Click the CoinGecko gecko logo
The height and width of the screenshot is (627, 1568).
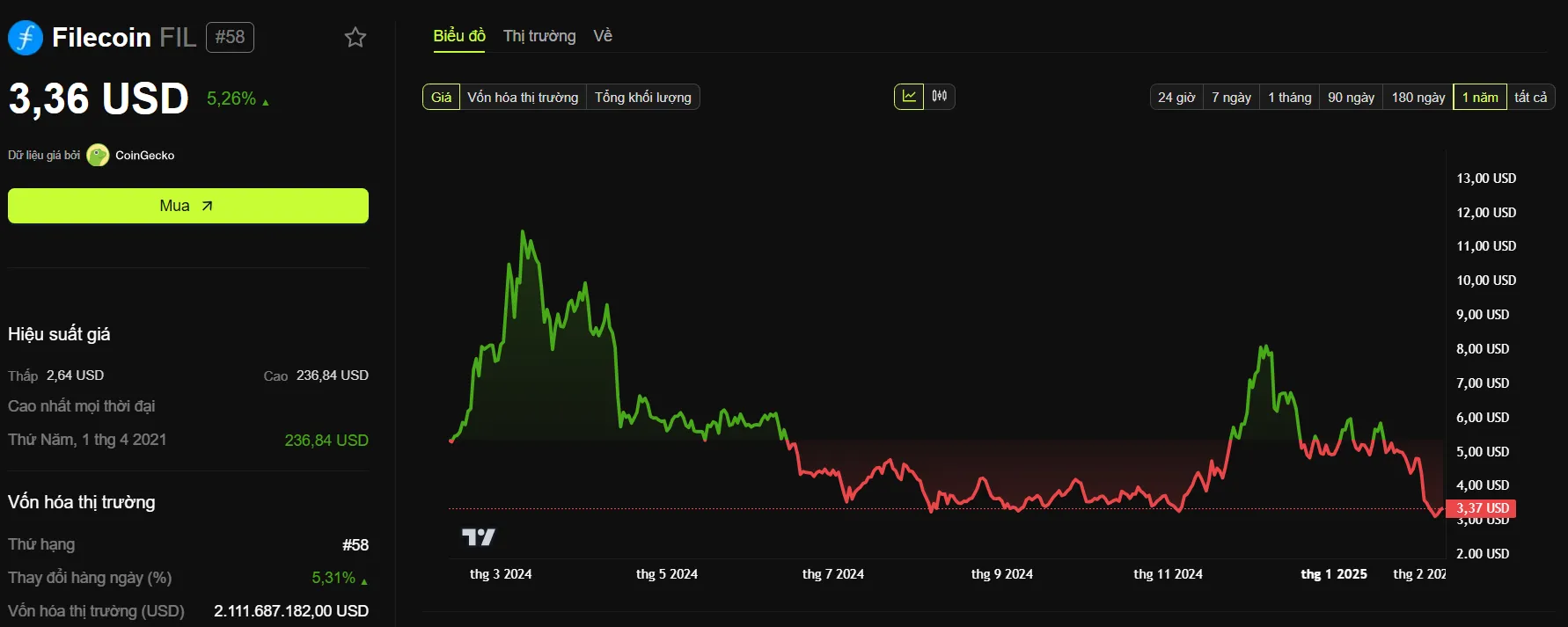click(98, 156)
